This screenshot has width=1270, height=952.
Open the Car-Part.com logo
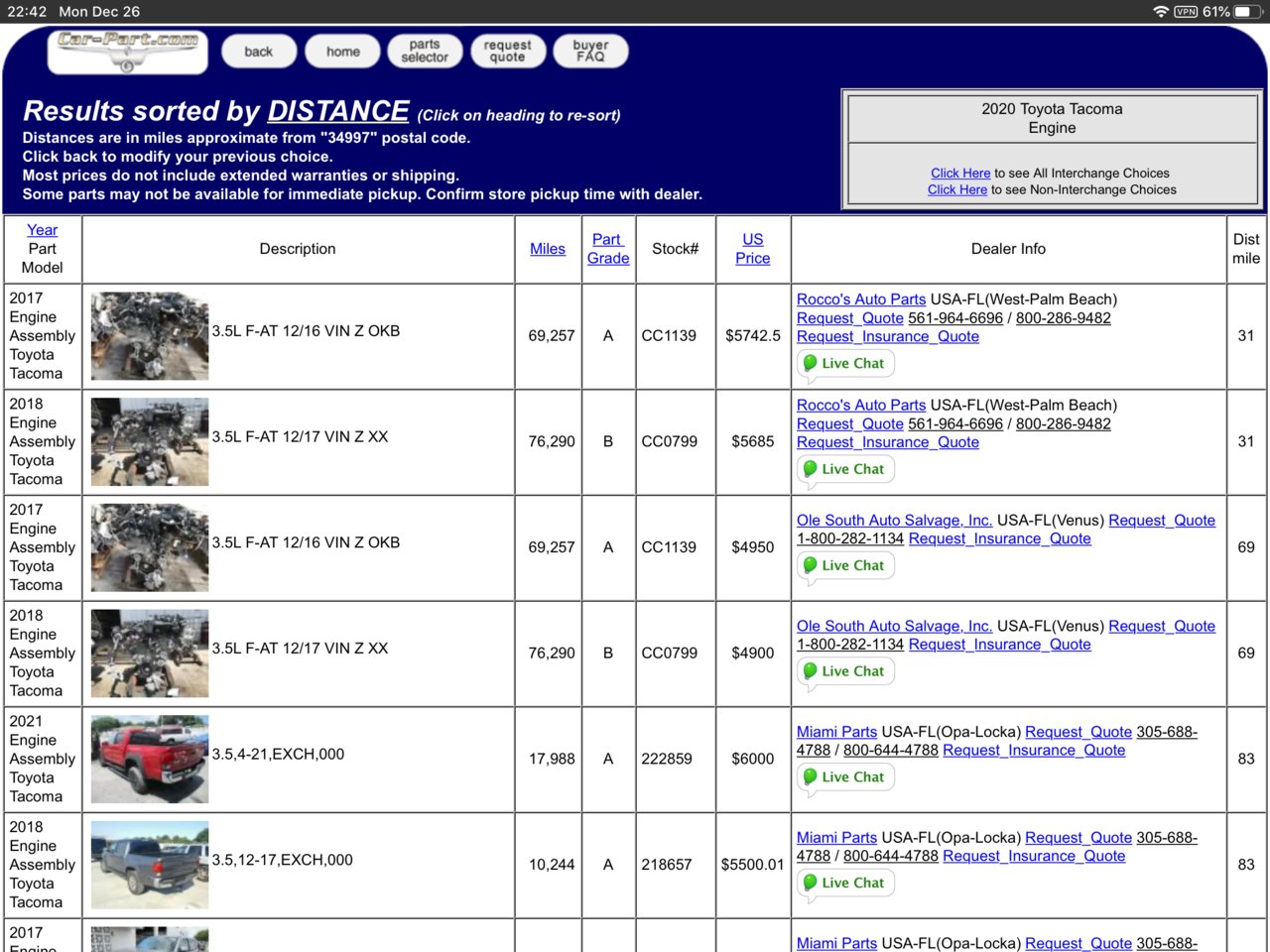coord(127,52)
